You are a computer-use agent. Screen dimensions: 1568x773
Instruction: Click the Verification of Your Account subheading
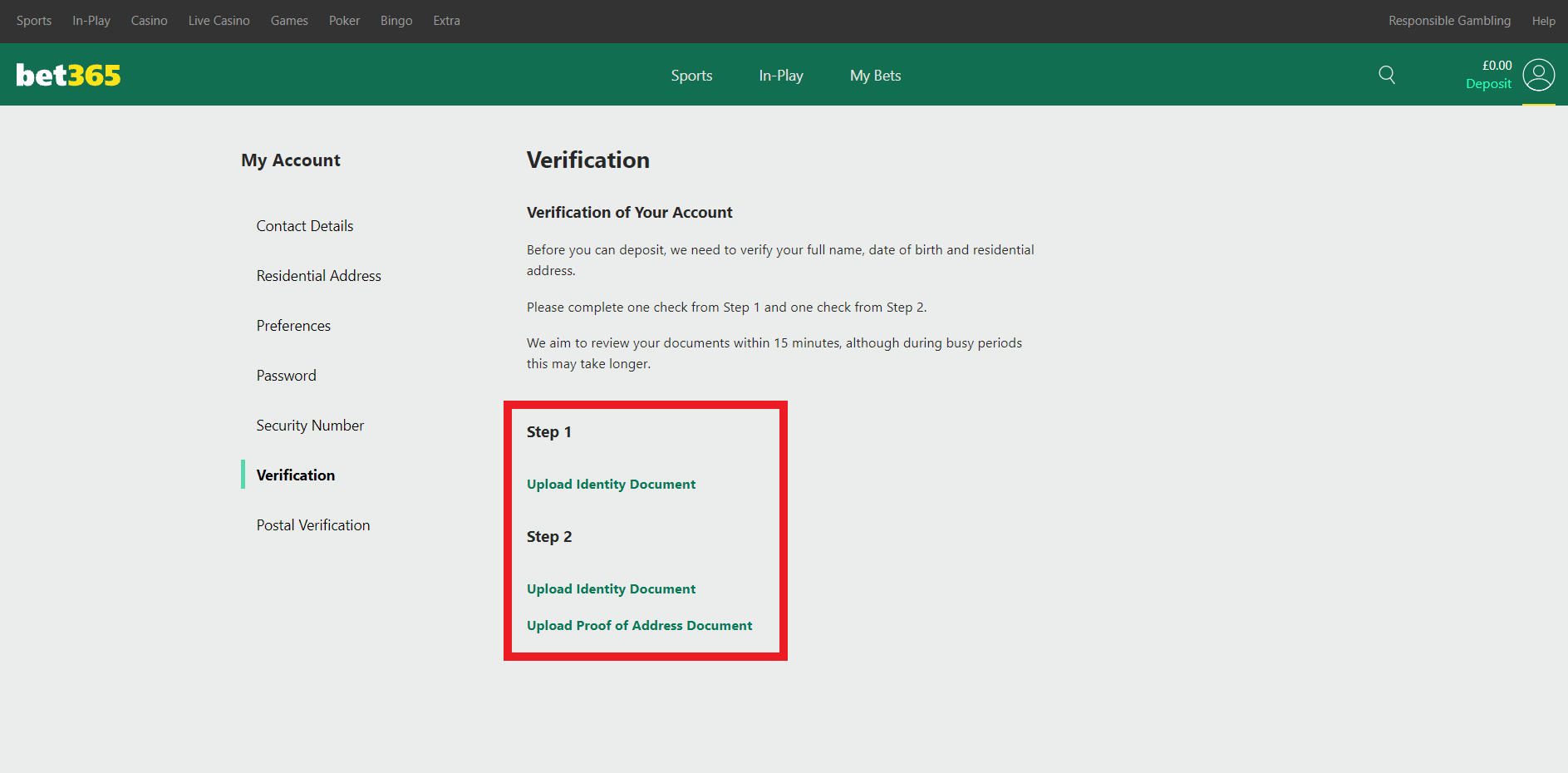(x=630, y=213)
